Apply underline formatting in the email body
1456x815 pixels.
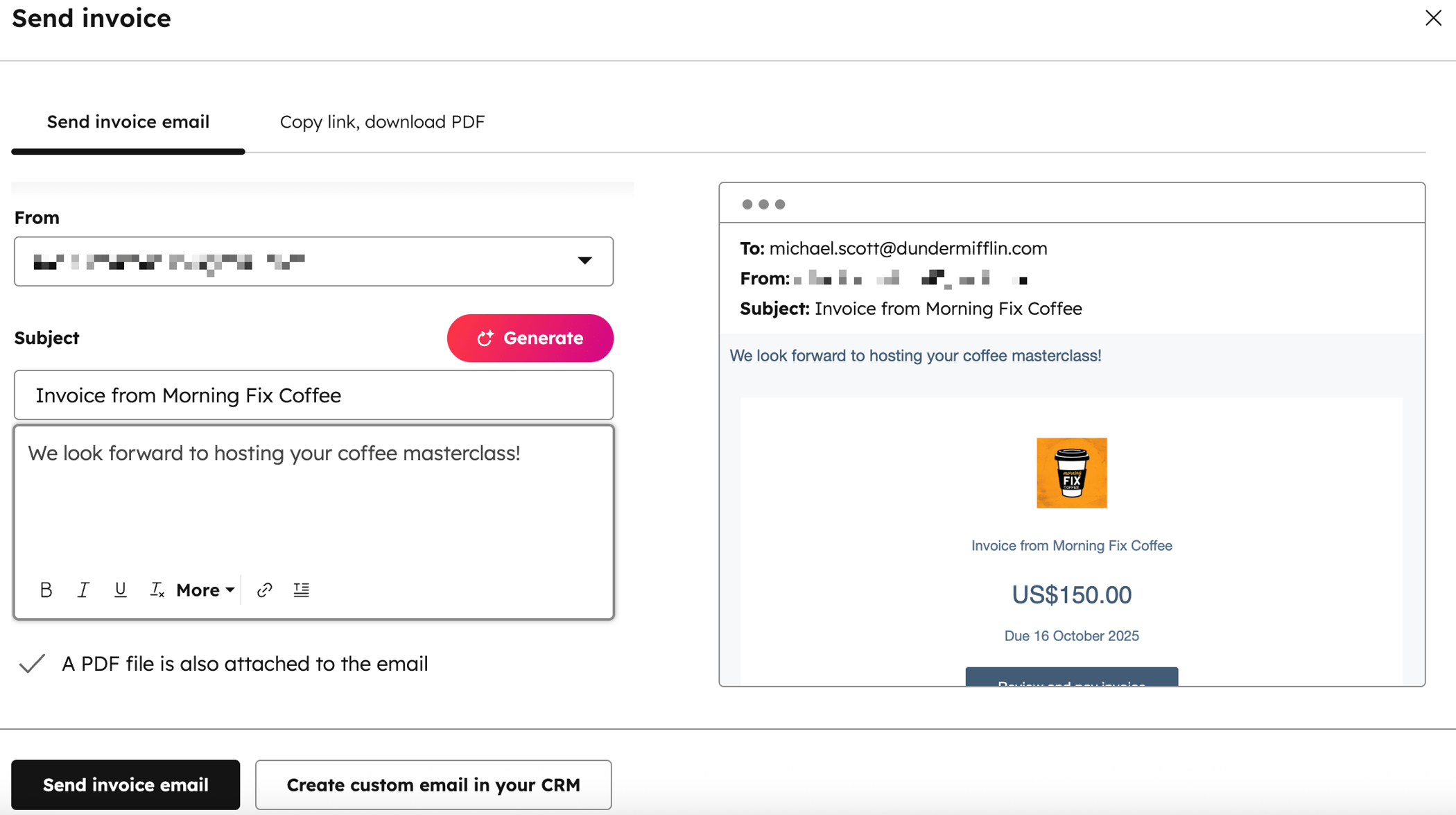(x=120, y=590)
